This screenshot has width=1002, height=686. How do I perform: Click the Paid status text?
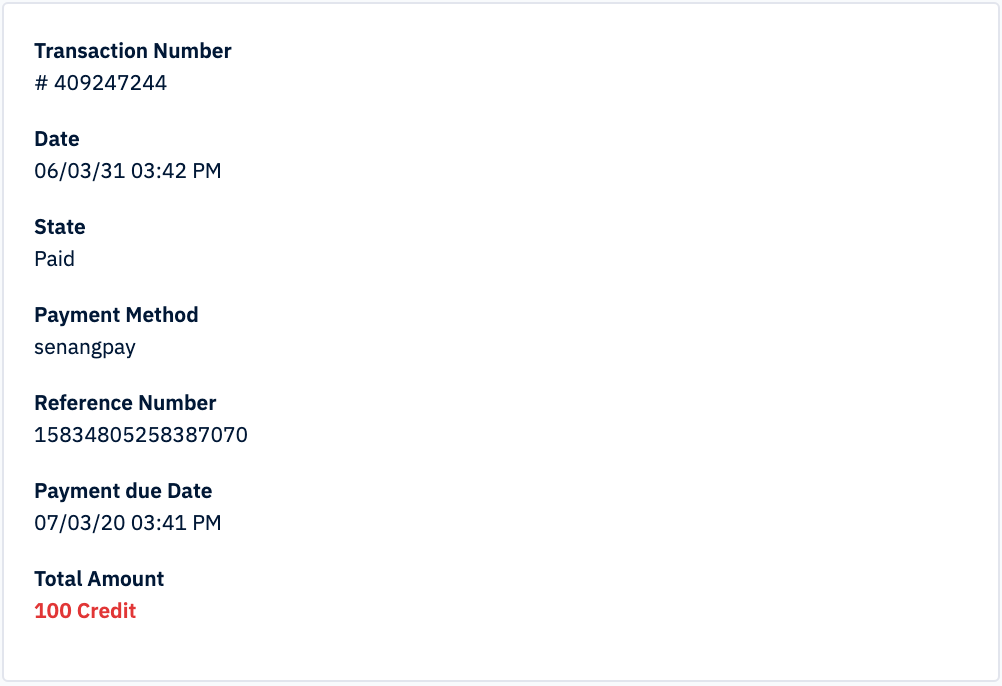pyautogui.click(x=54, y=259)
